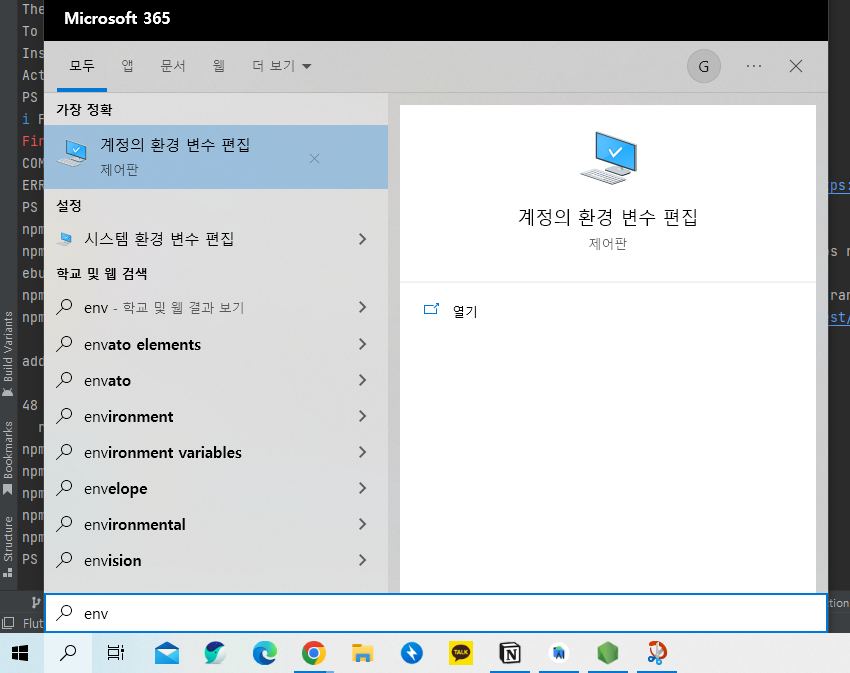Expand the 'envision' suggestion chevron

pos(363,560)
